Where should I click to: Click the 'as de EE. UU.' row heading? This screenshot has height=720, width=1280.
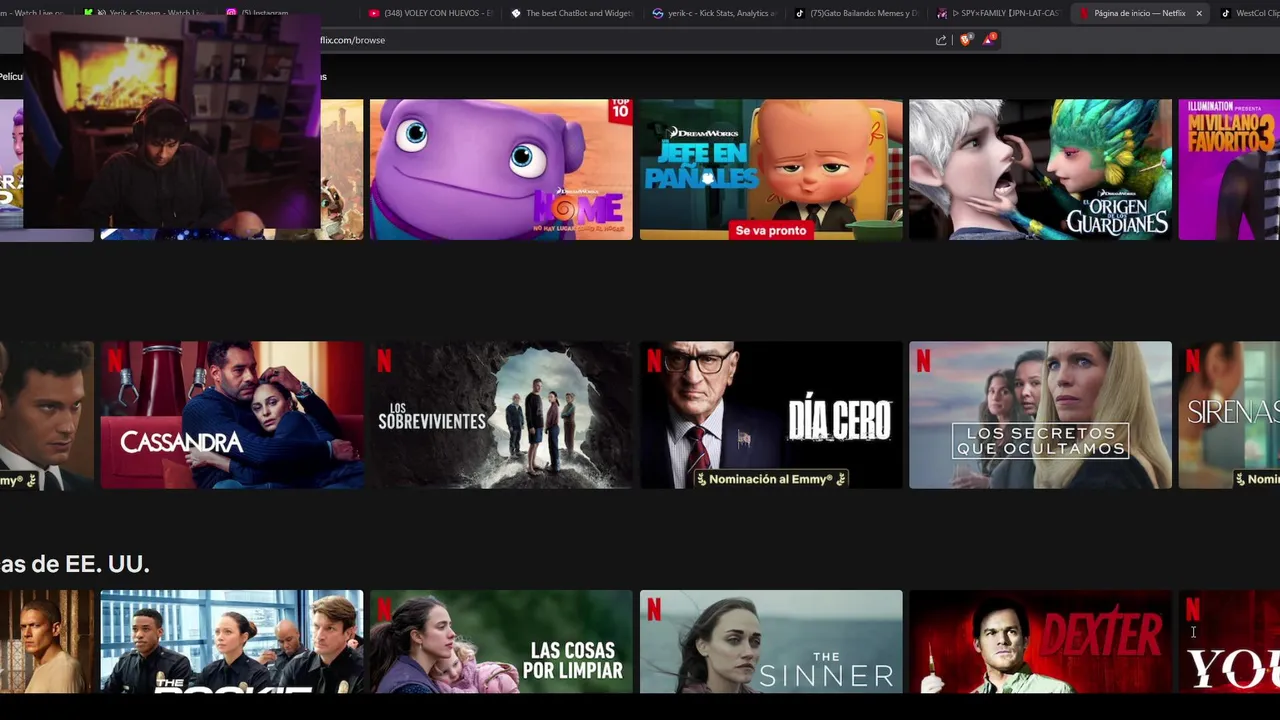[x=75, y=564]
